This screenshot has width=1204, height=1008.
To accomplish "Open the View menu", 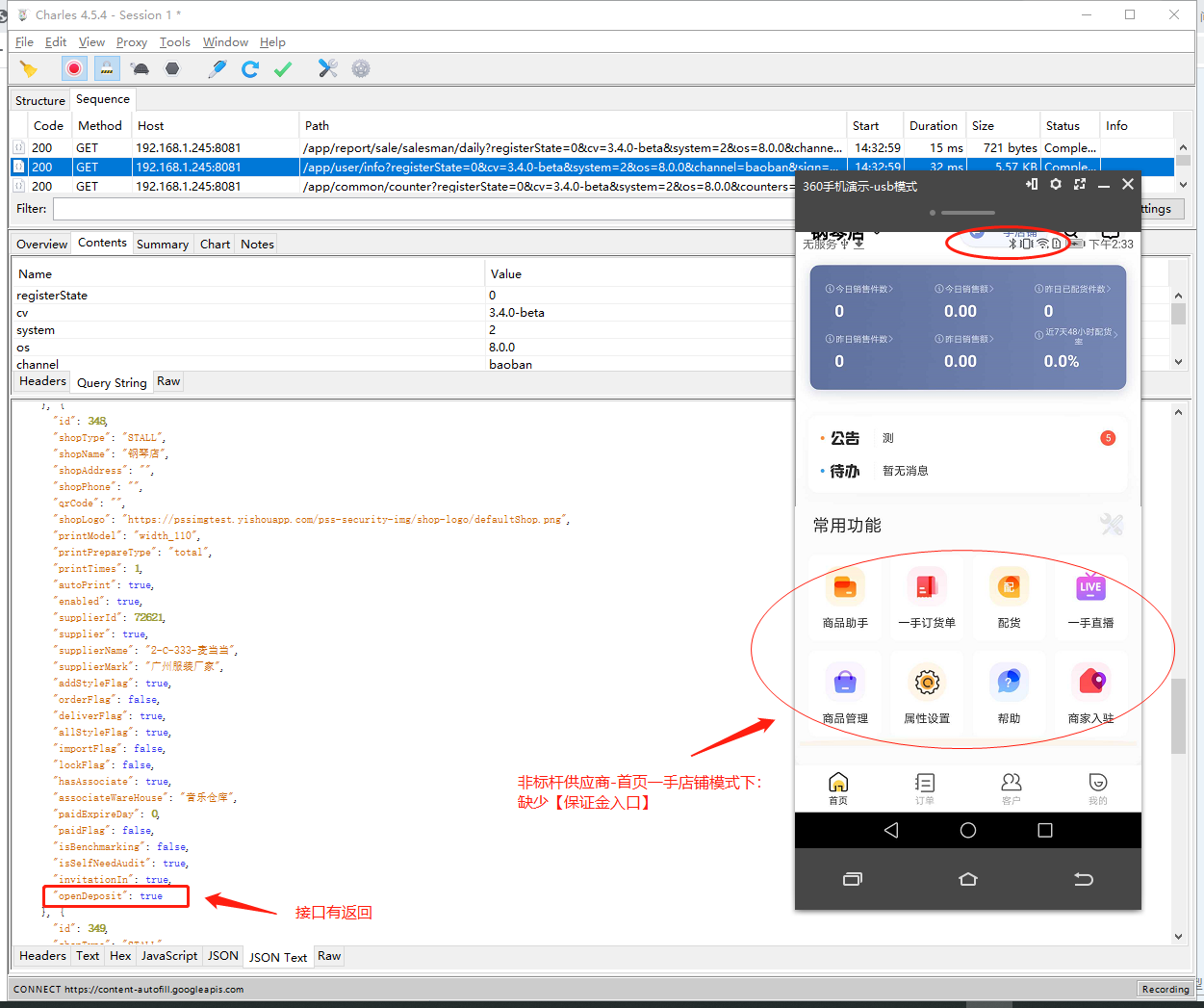I will click(91, 42).
